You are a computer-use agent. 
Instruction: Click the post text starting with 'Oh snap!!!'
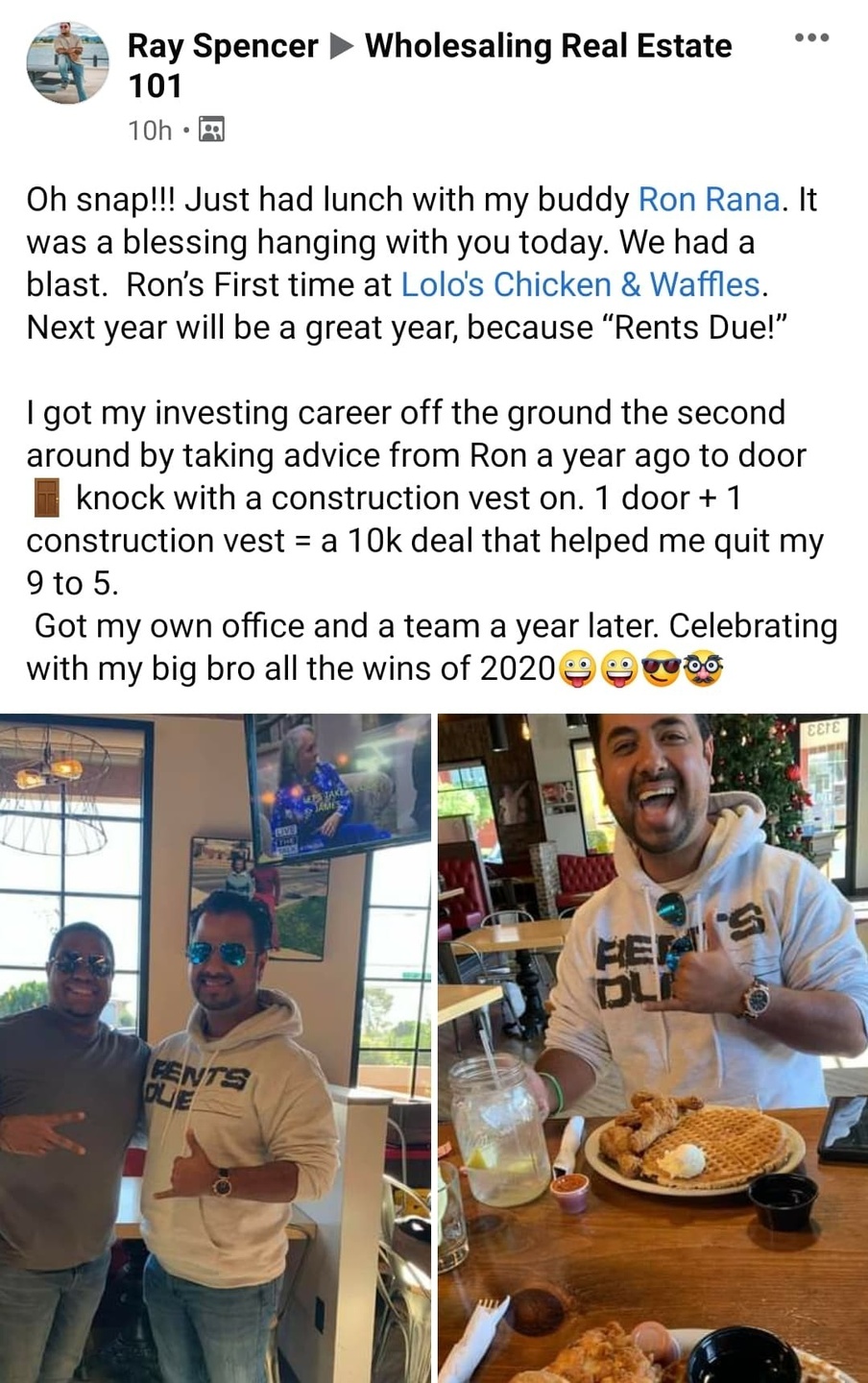click(422, 263)
